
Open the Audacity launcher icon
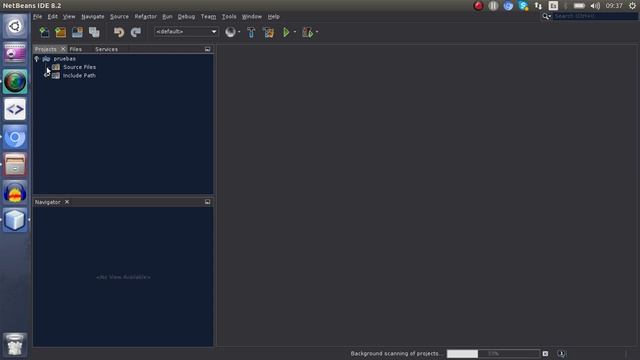coord(15,193)
